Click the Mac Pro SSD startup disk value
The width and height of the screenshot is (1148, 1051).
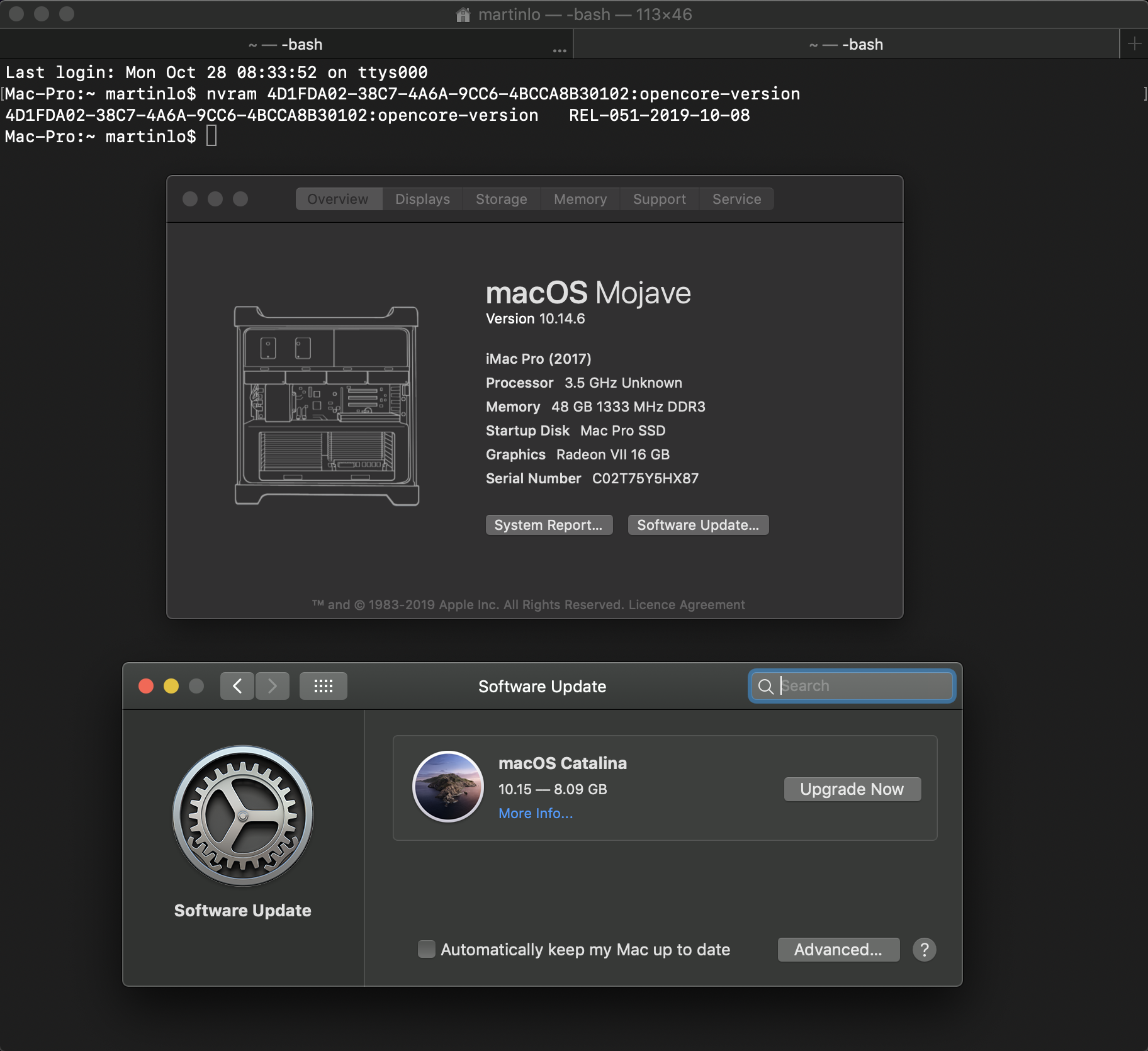(623, 430)
